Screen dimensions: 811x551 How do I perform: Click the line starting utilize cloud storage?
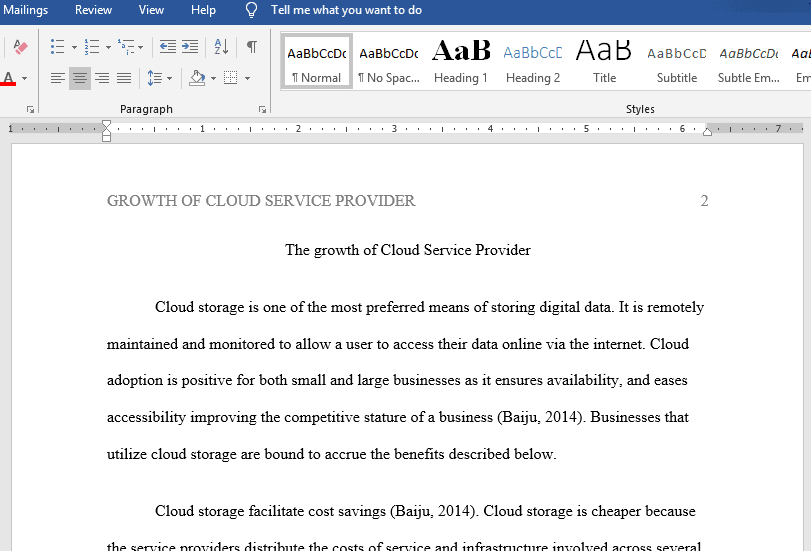tap(332, 454)
